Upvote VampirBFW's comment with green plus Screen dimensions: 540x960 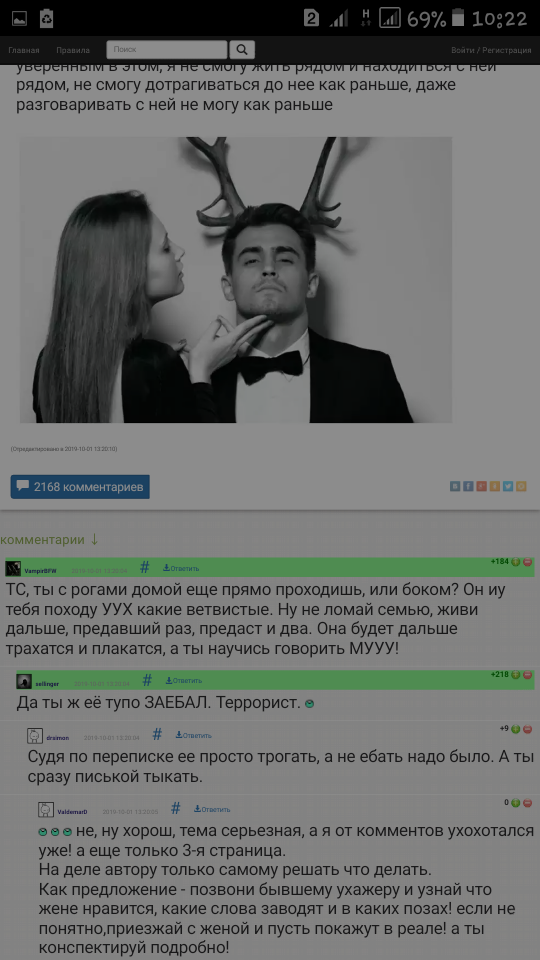coord(516,562)
